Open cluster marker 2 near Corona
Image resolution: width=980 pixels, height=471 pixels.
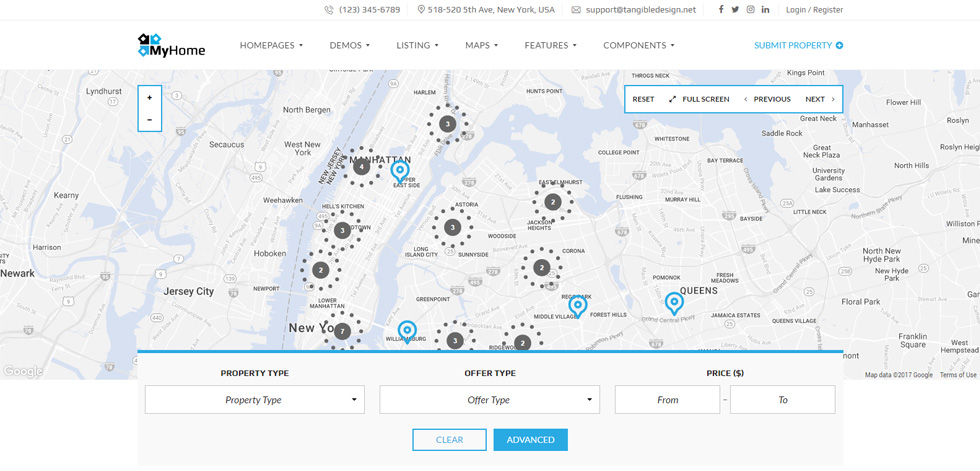tap(541, 268)
